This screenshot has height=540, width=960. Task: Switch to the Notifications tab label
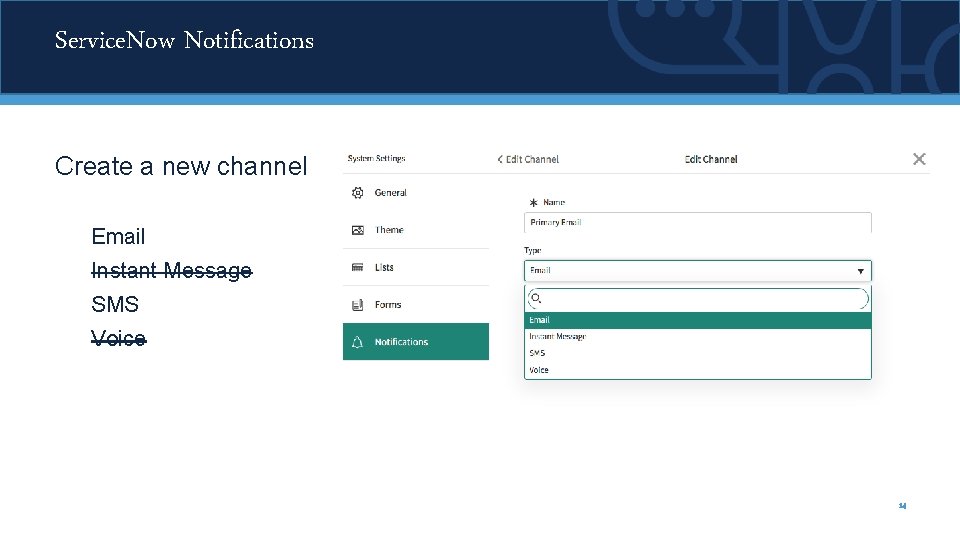coord(401,342)
